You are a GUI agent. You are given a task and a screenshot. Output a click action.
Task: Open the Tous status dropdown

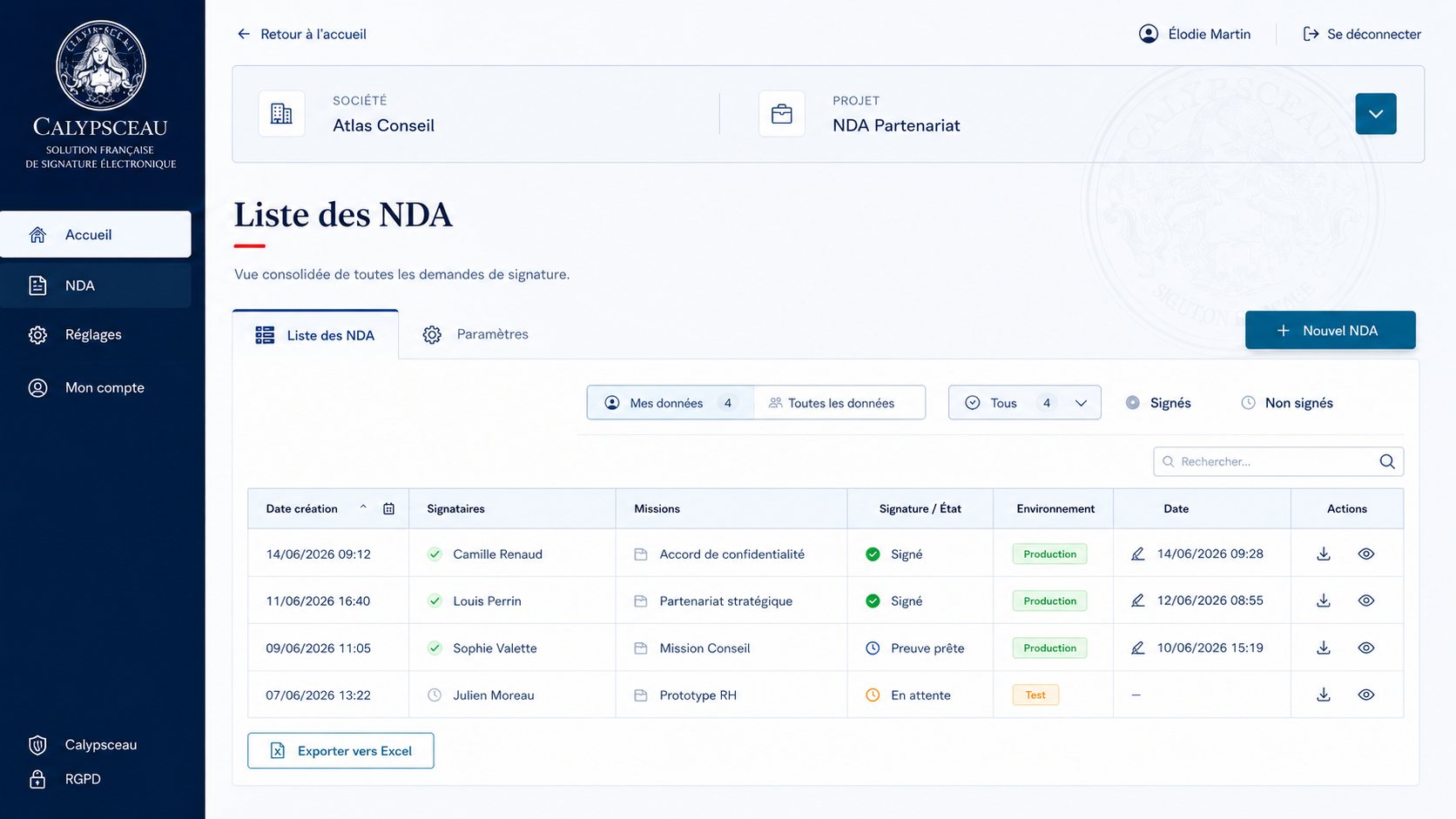tap(1025, 403)
